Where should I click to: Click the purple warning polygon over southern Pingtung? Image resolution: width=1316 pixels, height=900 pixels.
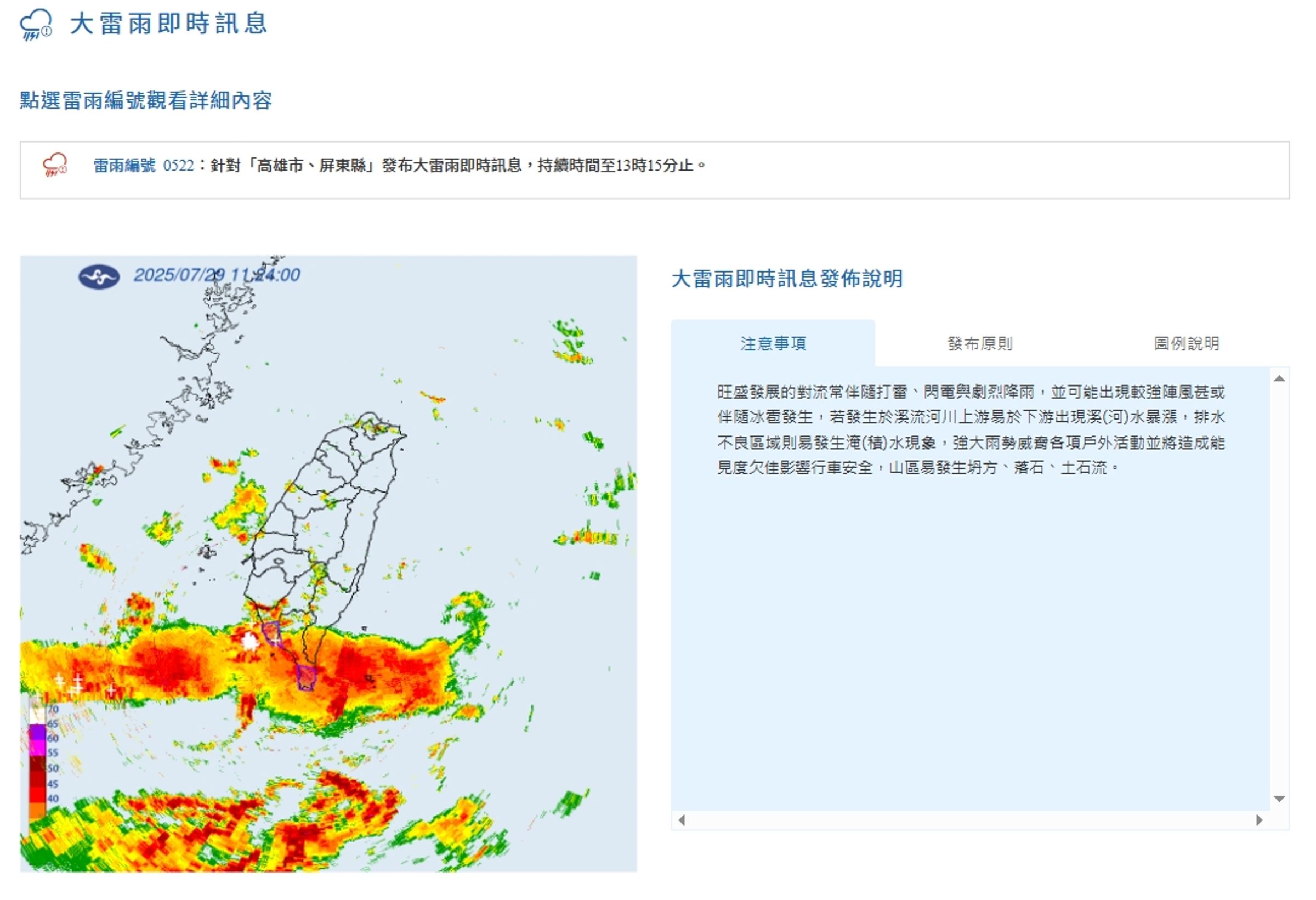[x=307, y=677]
